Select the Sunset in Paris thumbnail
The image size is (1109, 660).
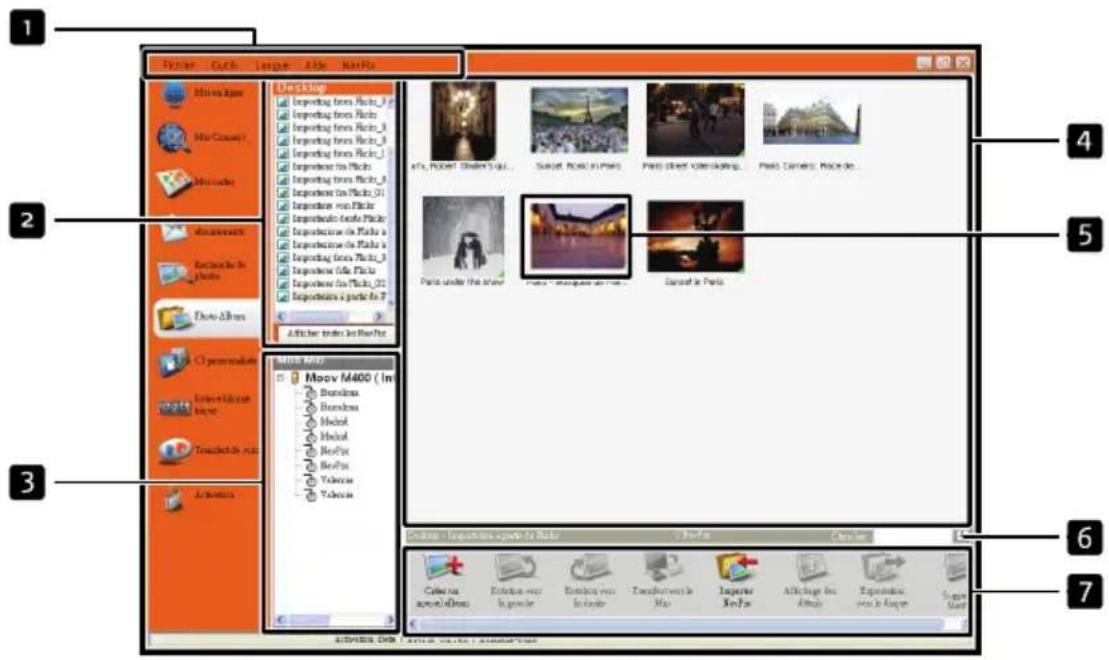[695, 242]
